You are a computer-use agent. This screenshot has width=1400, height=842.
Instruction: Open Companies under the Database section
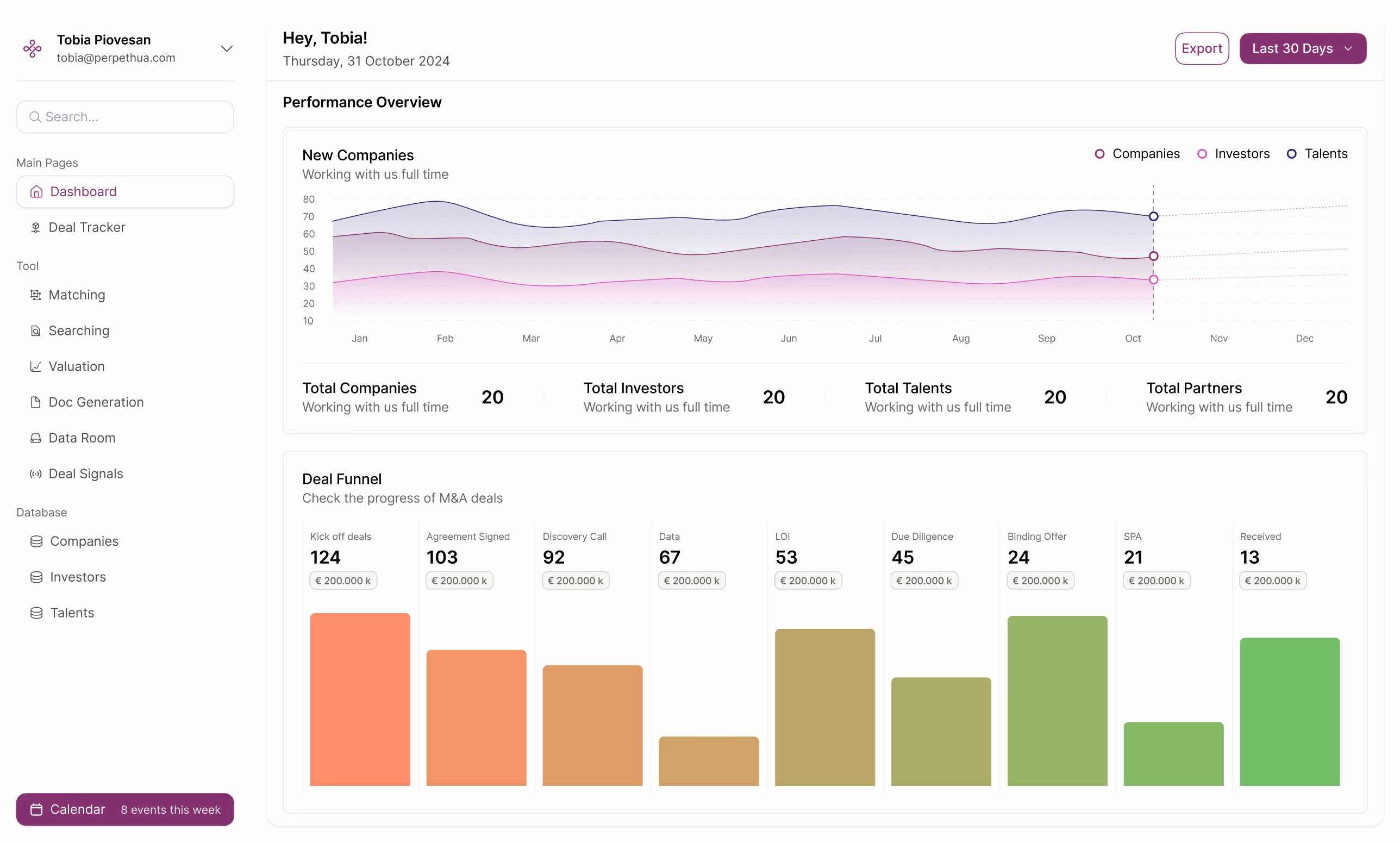[x=84, y=541]
